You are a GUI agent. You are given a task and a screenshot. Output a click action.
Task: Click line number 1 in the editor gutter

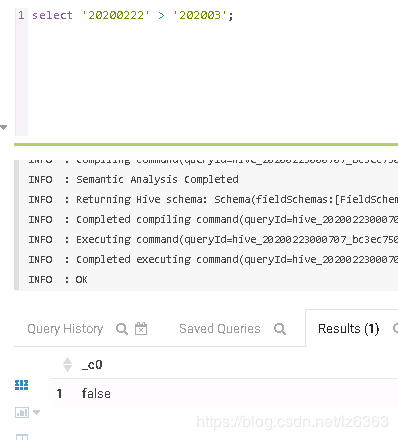[21, 15]
